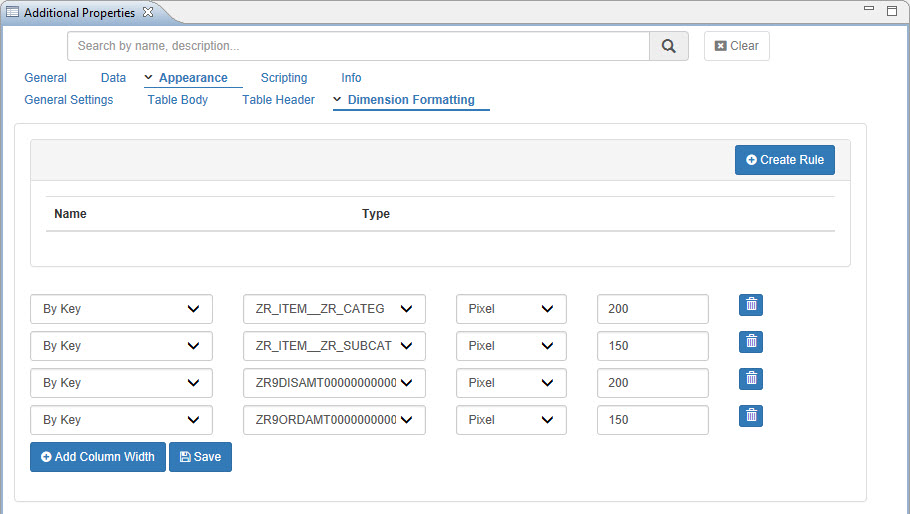Image resolution: width=910 pixels, height=514 pixels.
Task: Expand the ZR9ORDAMT dimension dropdown
Action: pyautogui.click(x=334, y=420)
